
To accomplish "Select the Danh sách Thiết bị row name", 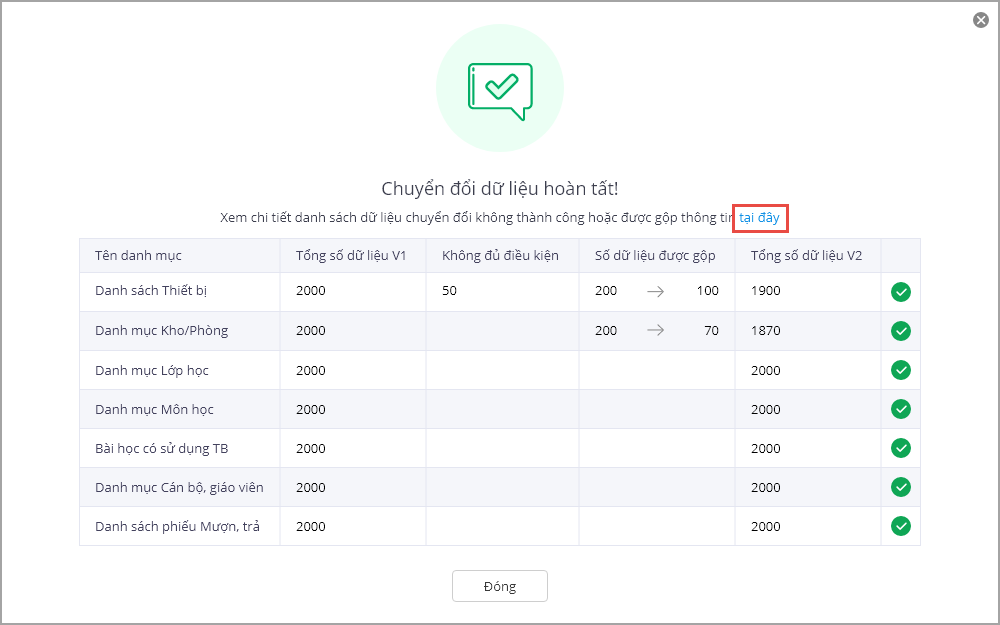I will (151, 291).
